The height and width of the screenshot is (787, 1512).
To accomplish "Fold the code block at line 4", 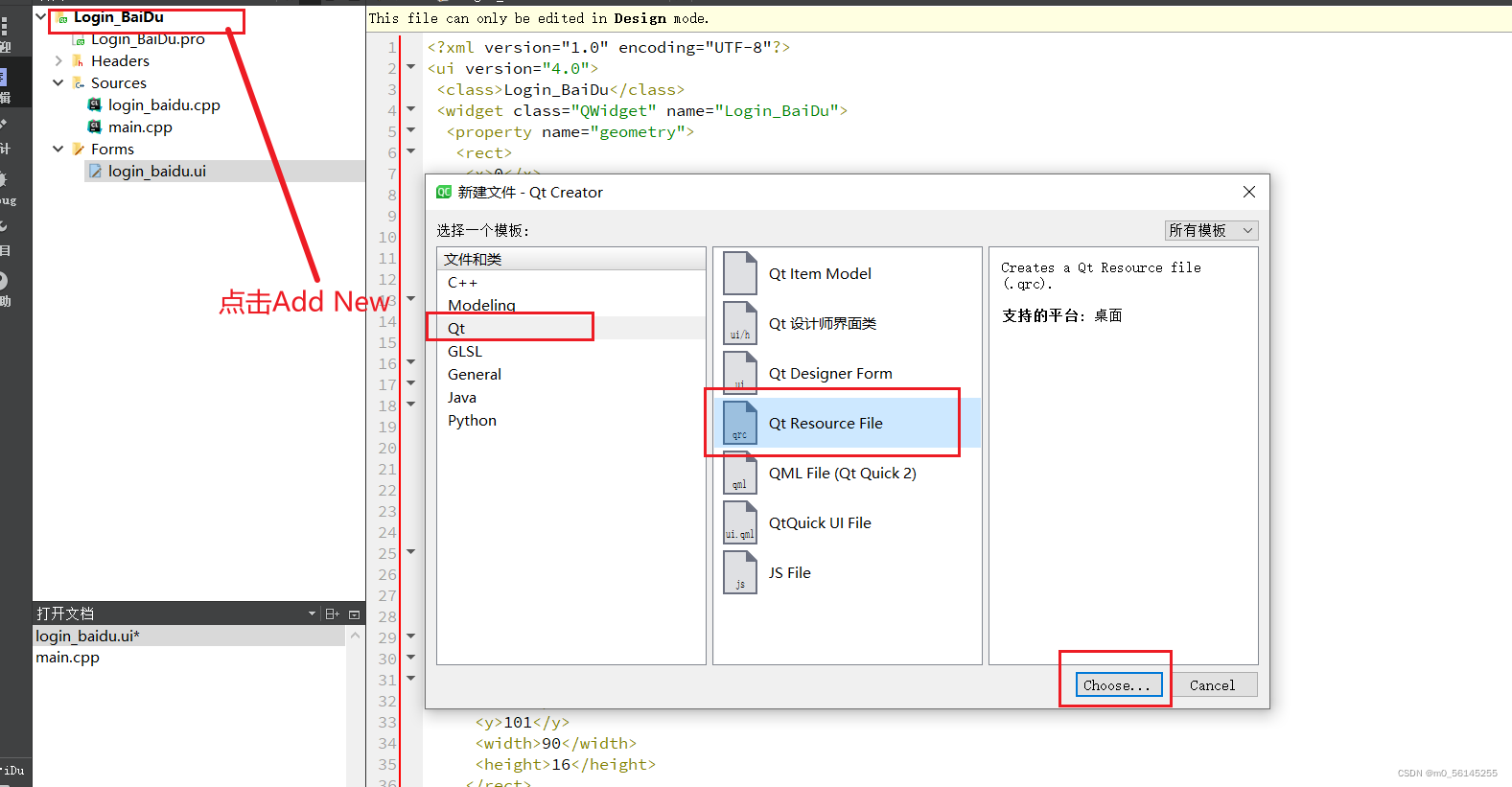I will [x=411, y=109].
